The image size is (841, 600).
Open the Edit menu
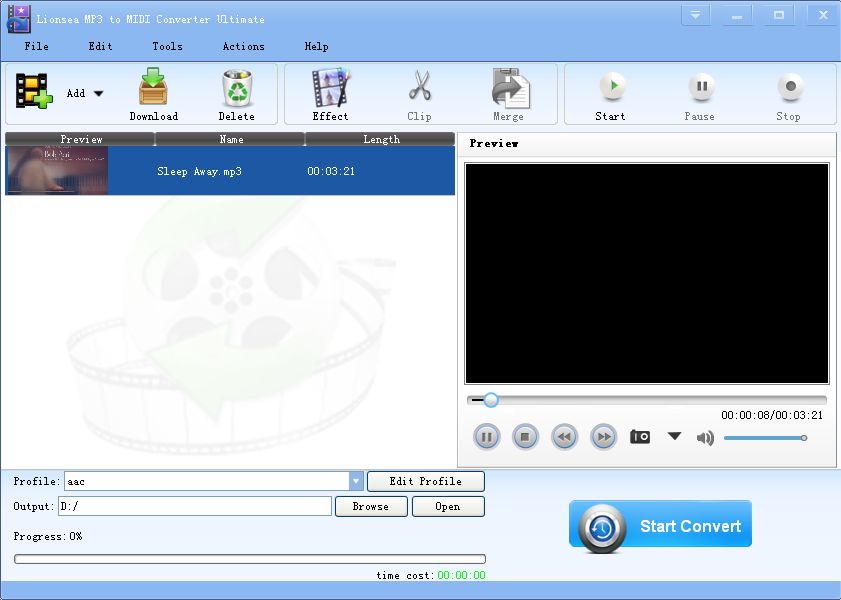pos(100,46)
